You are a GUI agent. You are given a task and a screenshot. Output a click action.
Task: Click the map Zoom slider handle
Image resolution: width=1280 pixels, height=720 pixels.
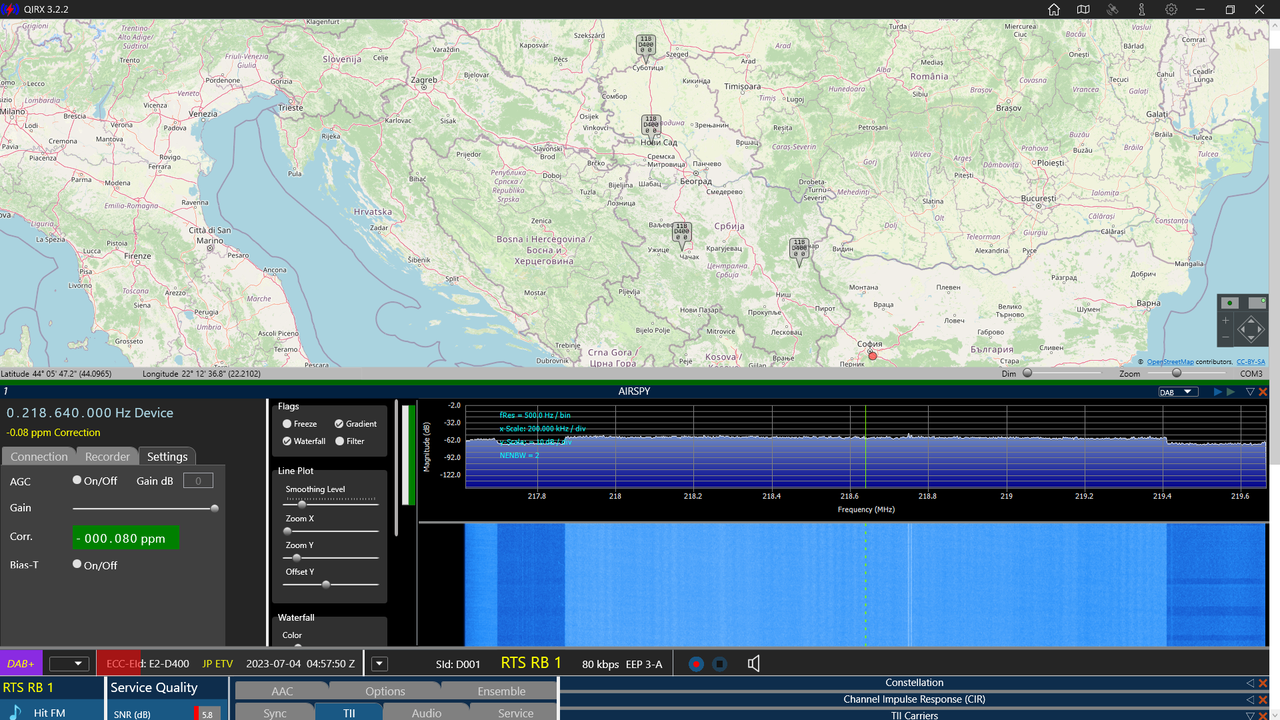1176,373
